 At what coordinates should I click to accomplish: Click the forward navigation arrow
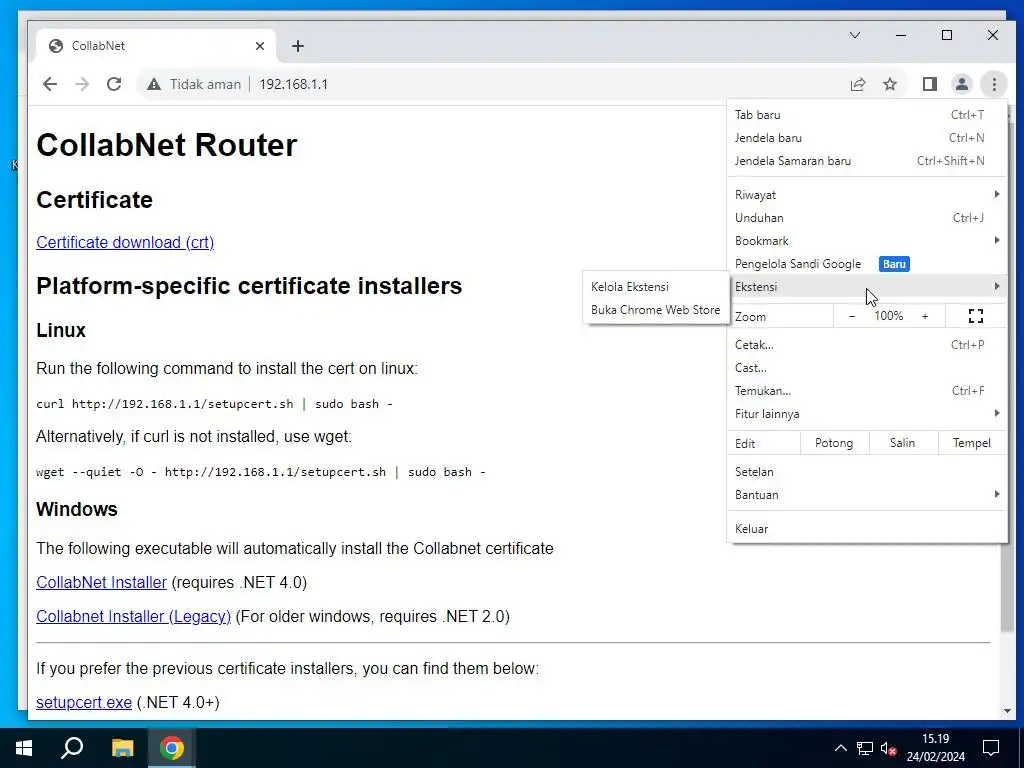click(82, 84)
